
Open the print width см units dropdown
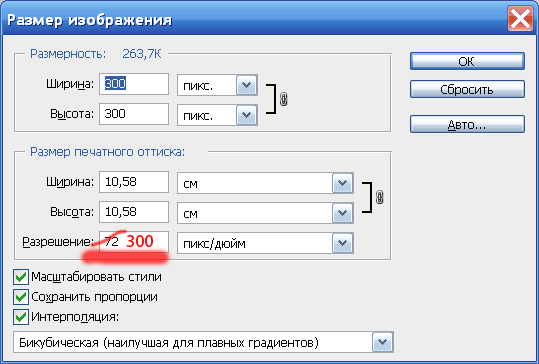point(265,183)
